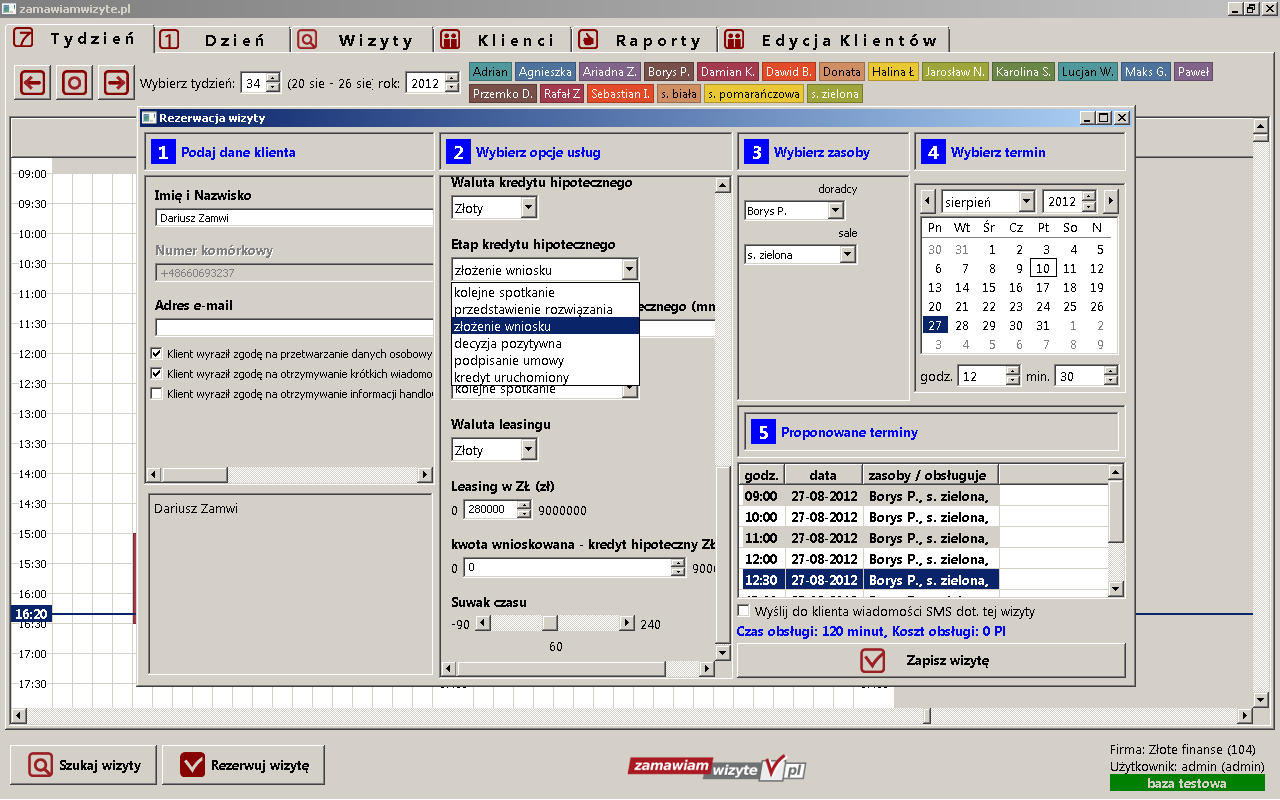Viewport: 1280px width, 800px height.
Task: Click the Sebastian I. advisor tag
Action: (x=620, y=94)
